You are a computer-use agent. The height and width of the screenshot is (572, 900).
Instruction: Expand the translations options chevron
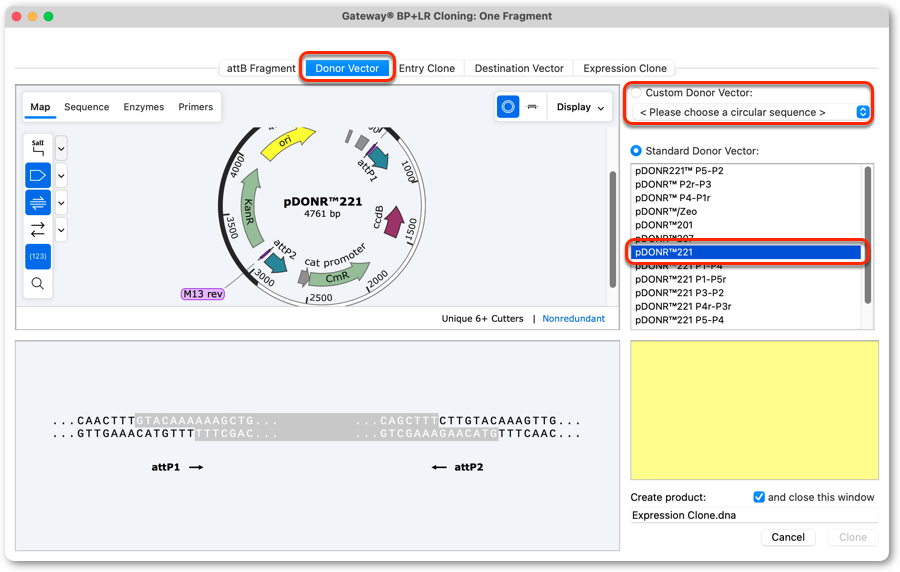coord(61,230)
